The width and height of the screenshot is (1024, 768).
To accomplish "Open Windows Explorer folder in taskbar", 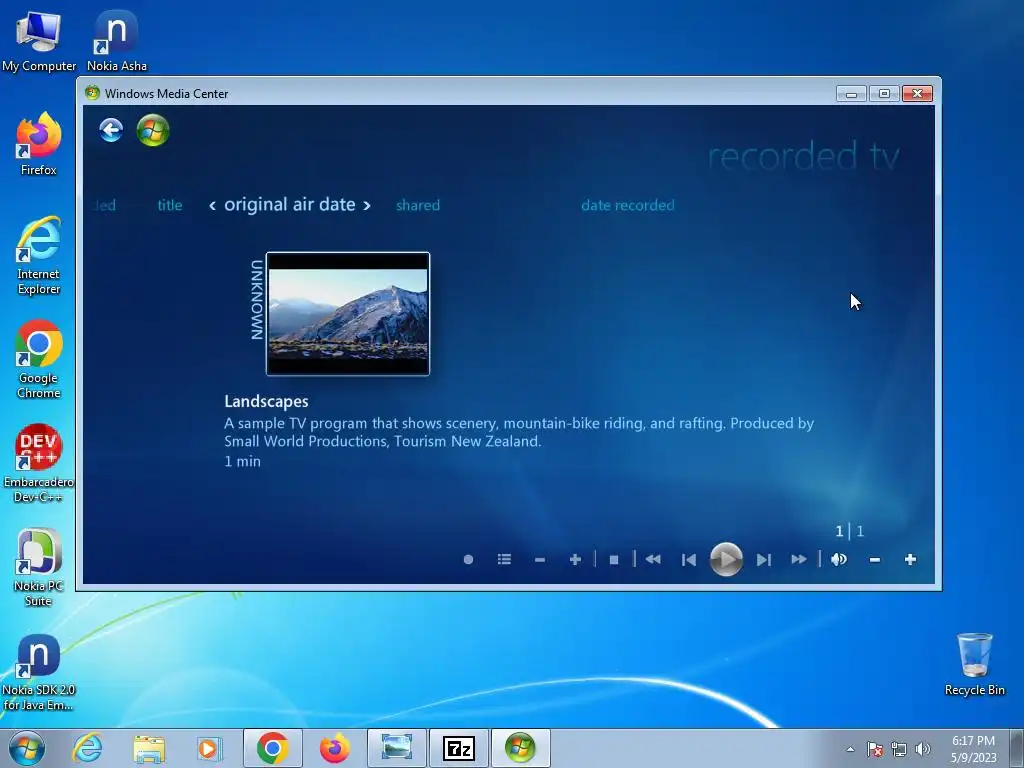I will [149, 748].
